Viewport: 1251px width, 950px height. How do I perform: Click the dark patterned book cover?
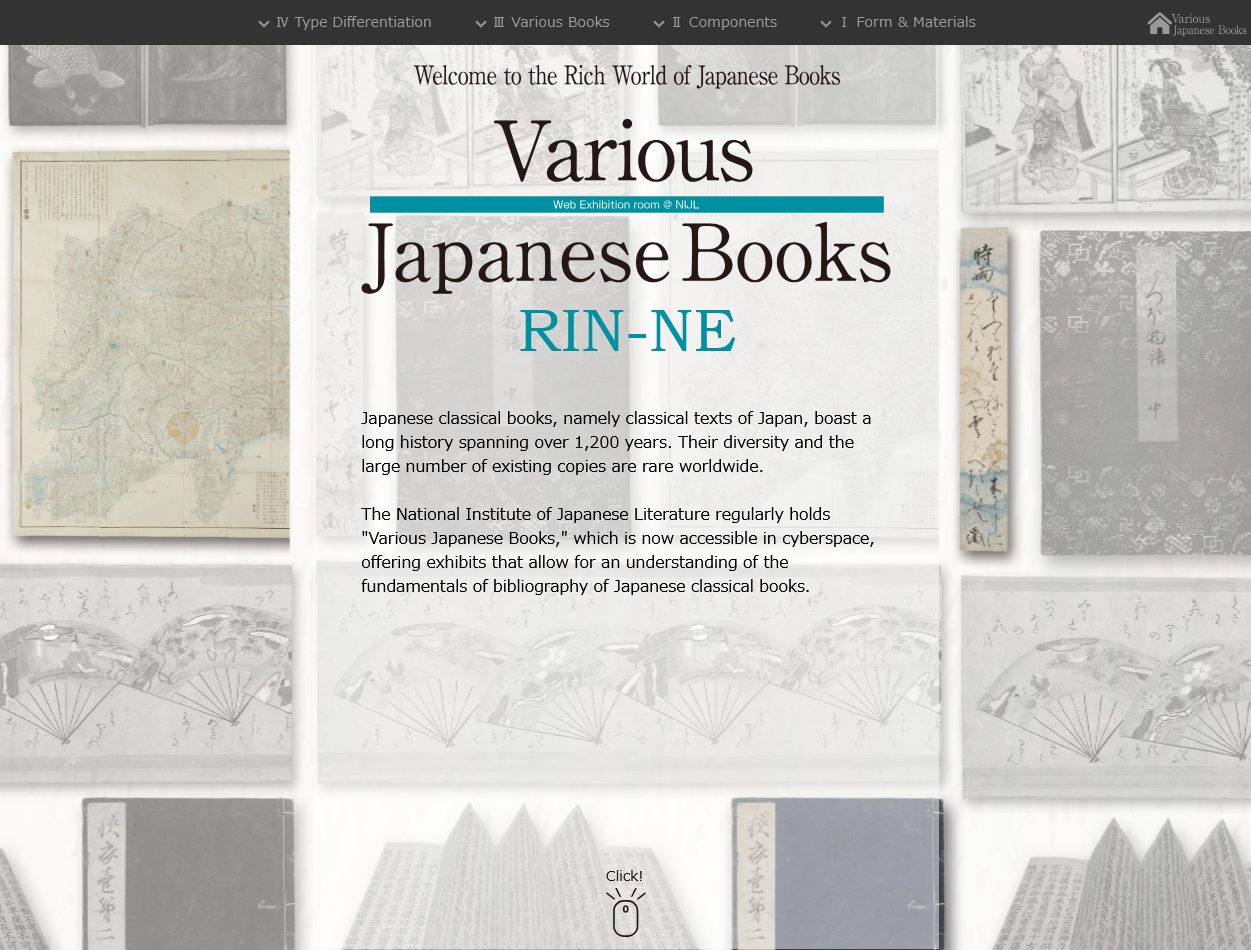pos(1144,392)
